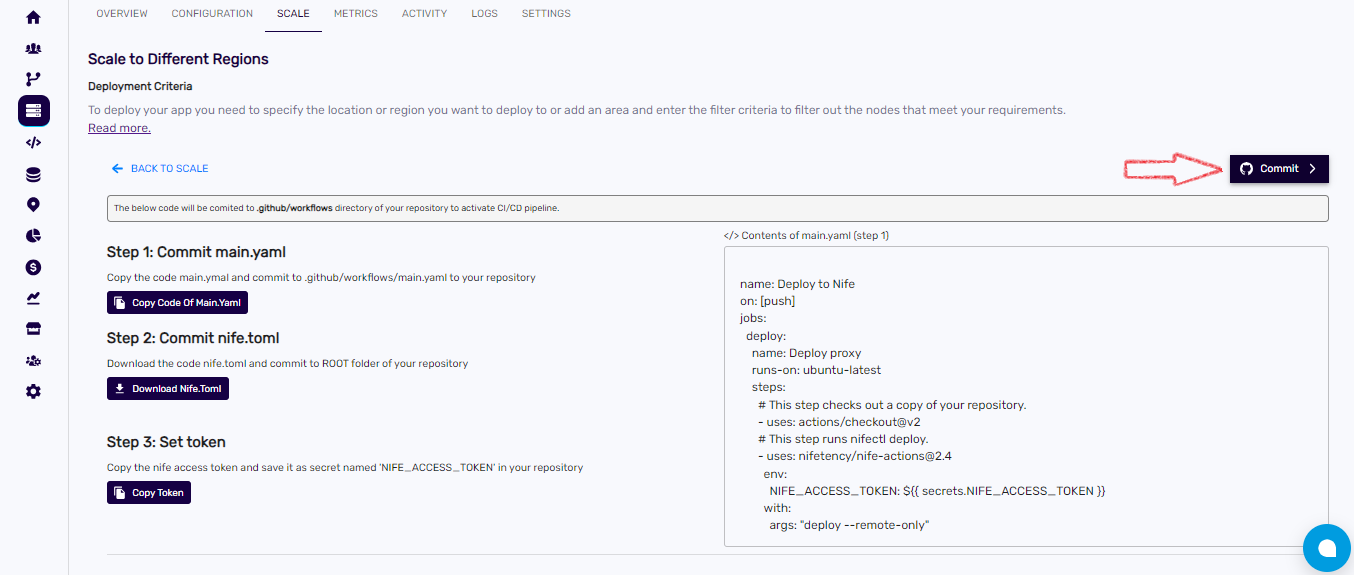Follow the Read more link
Image resolution: width=1354 pixels, height=575 pixels.
(x=119, y=128)
